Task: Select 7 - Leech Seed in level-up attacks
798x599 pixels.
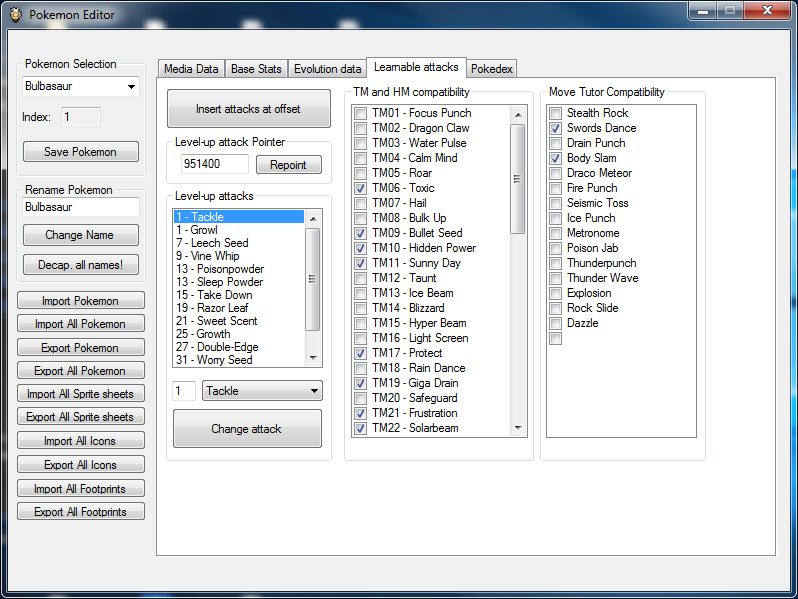Action: [212, 243]
